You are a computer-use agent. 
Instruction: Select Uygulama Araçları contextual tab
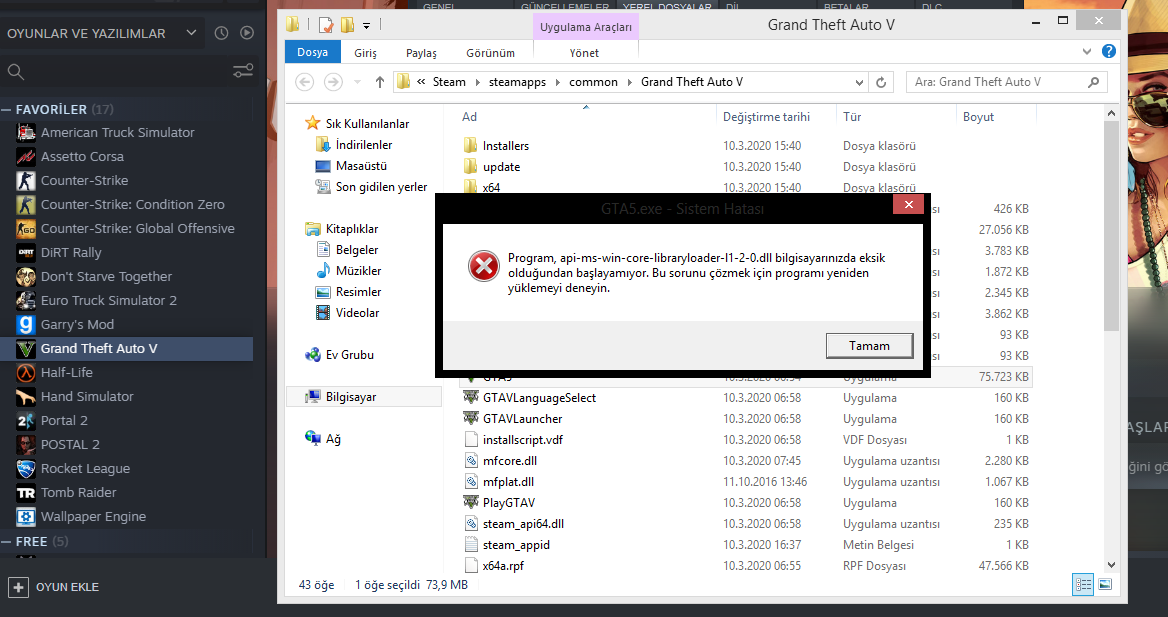tap(585, 28)
